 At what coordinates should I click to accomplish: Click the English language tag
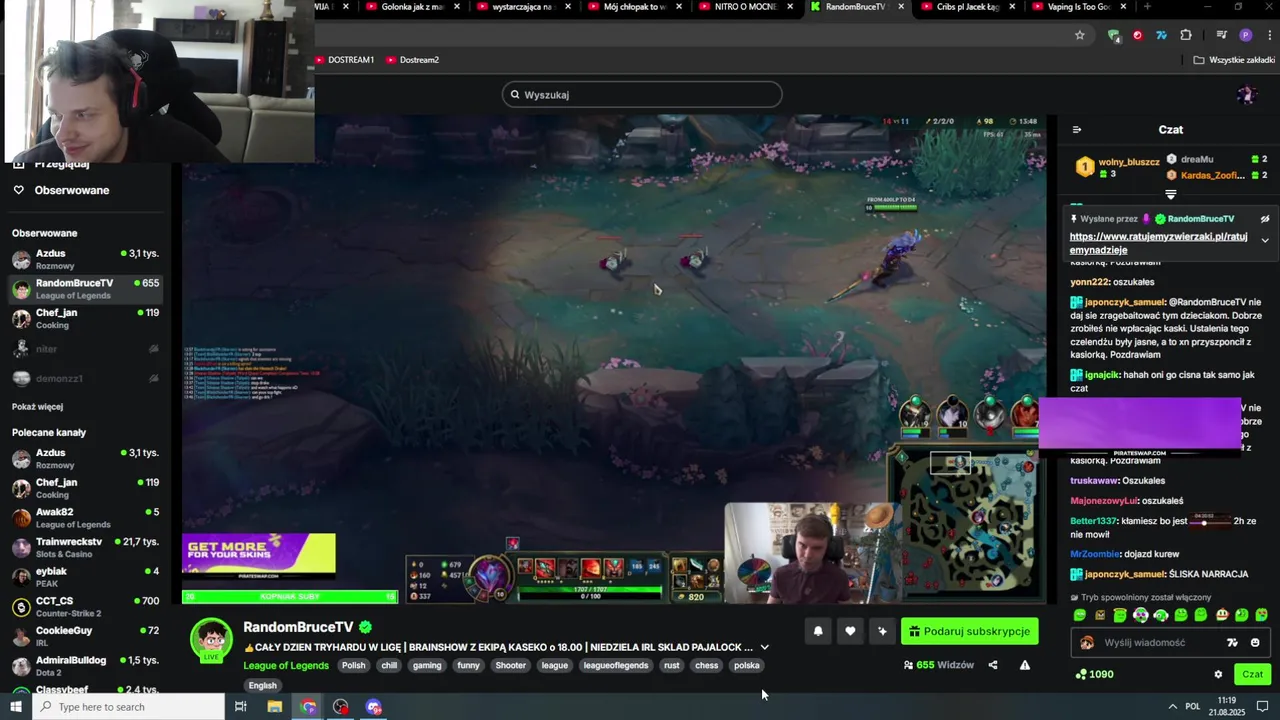tap(263, 685)
